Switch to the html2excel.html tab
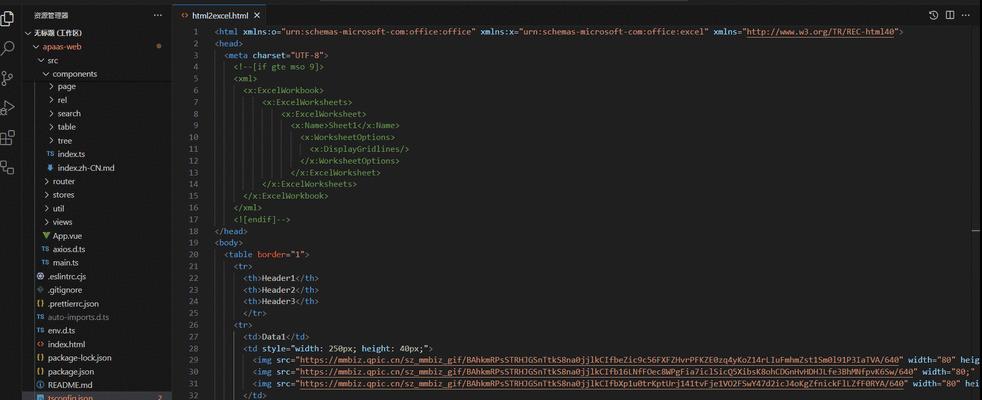This screenshot has height=400, width=982. (219, 15)
